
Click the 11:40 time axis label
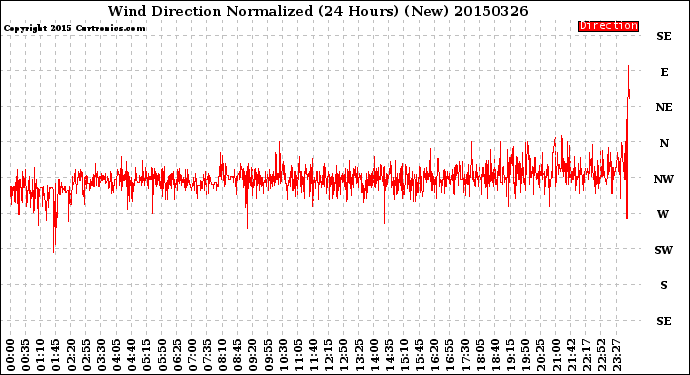(313, 355)
